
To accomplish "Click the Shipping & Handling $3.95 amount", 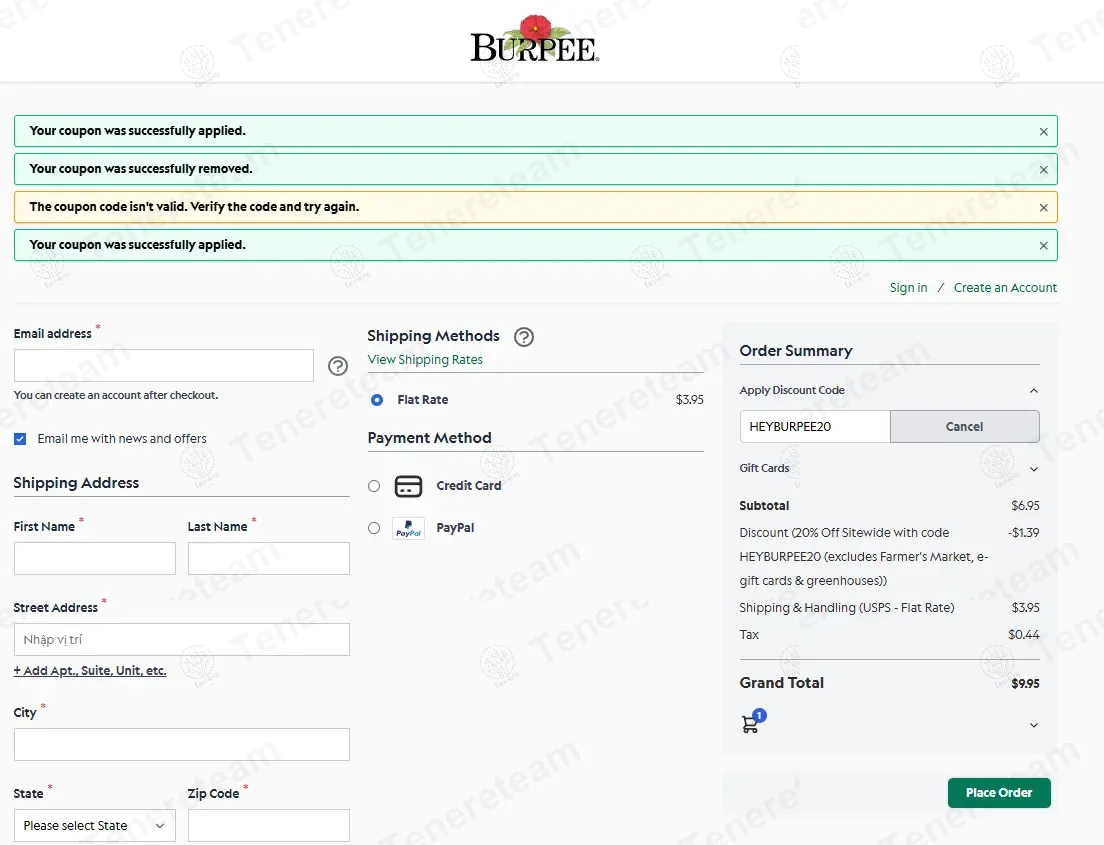I will 1025,608.
